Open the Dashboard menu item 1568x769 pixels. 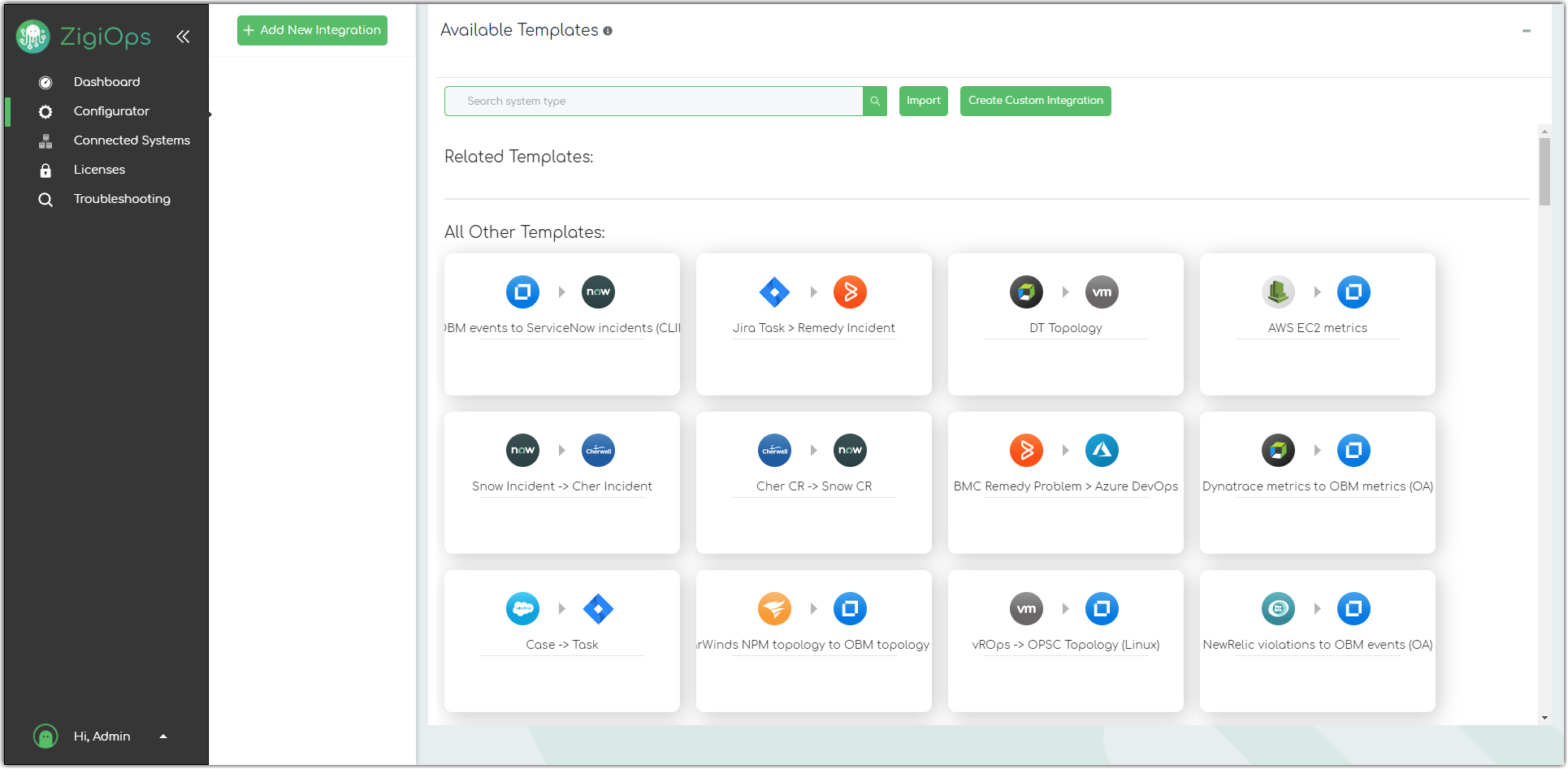click(106, 82)
